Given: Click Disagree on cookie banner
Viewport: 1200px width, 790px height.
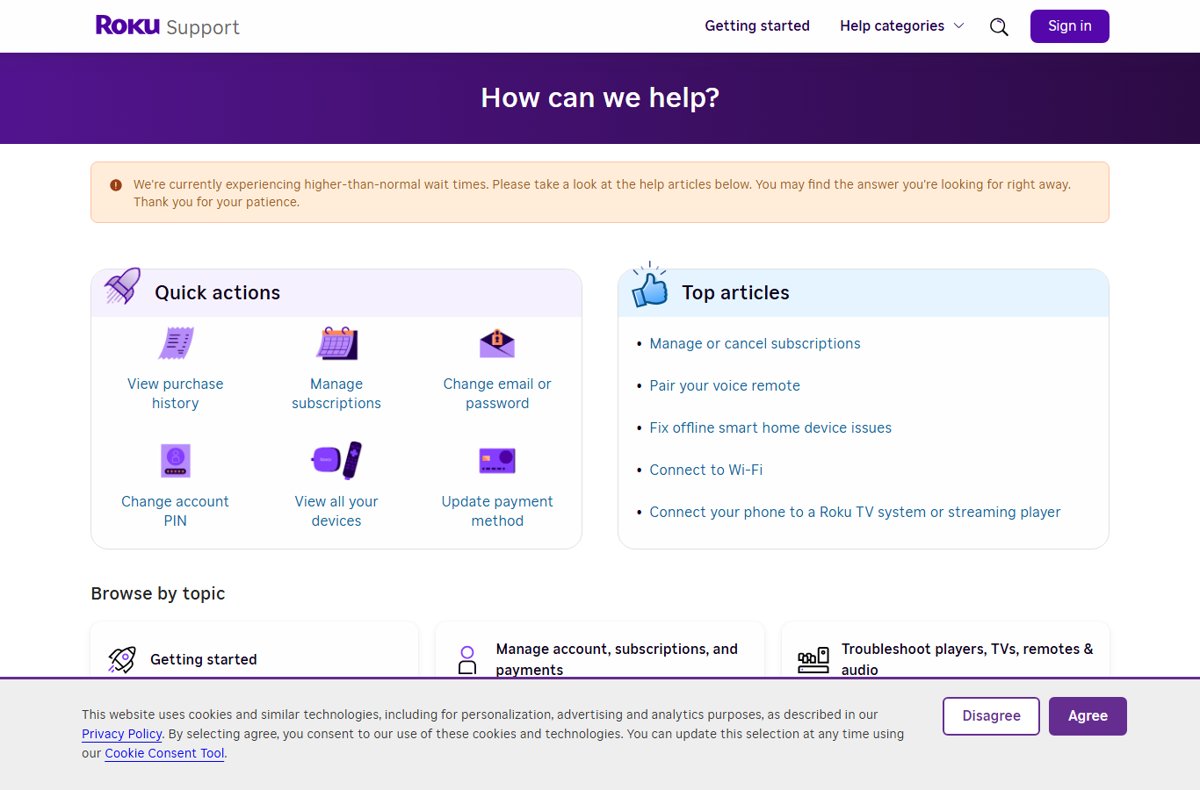Looking at the screenshot, I should click(991, 716).
